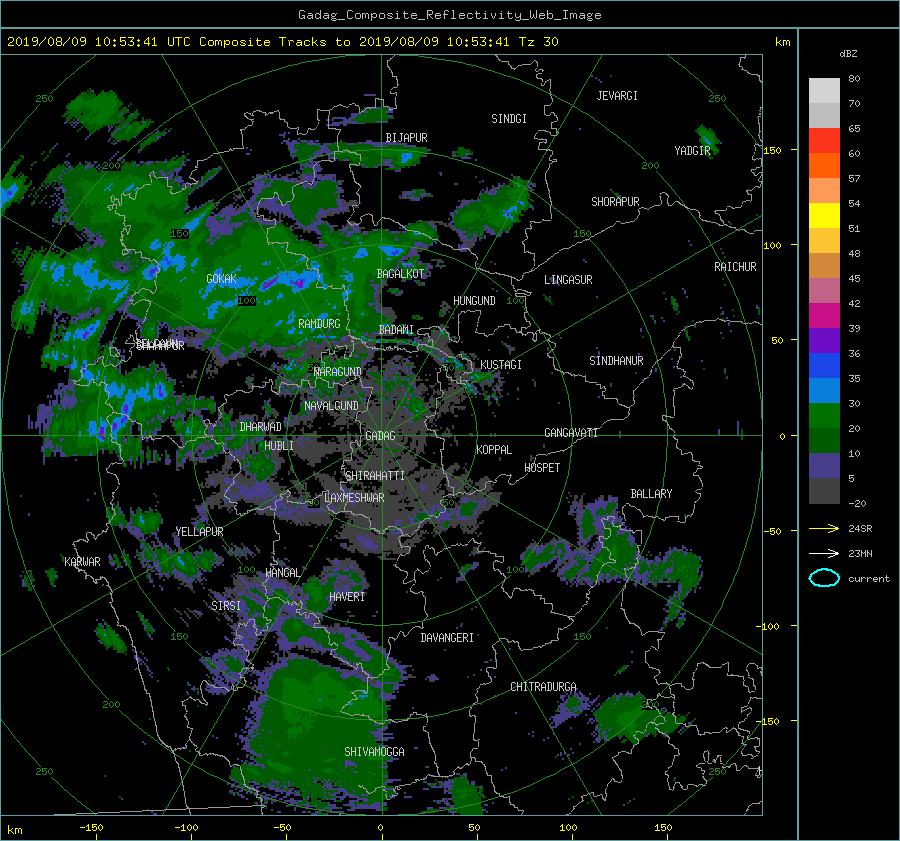Click the 100 tick on bottom axis
The height and width of the screenshot is (841, 900).
pyautogui.click(x=568, y=827)
